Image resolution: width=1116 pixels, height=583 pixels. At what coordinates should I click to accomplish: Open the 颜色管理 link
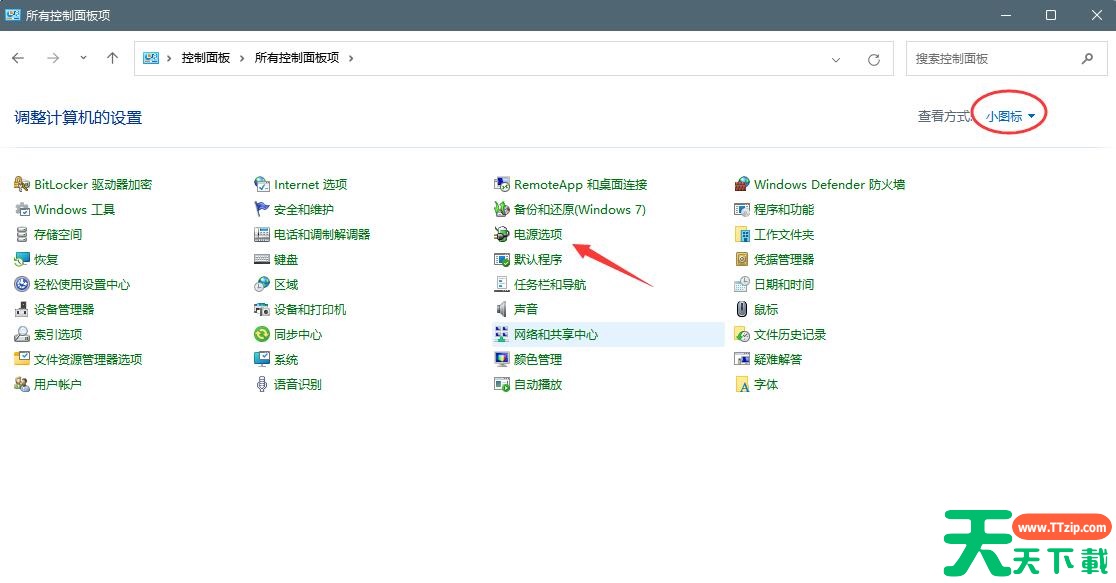(537, 359)
